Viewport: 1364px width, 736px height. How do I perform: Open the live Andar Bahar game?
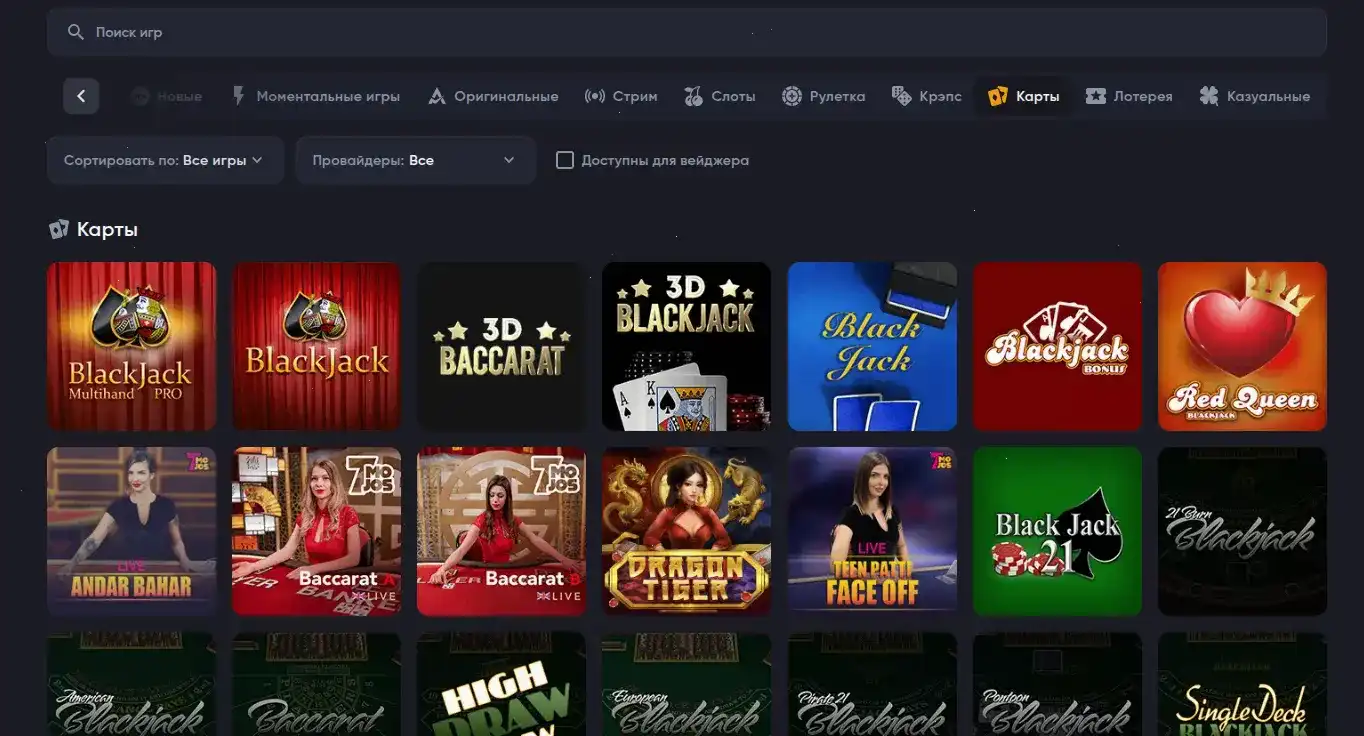pyautogui.click(x=131, y=531)
